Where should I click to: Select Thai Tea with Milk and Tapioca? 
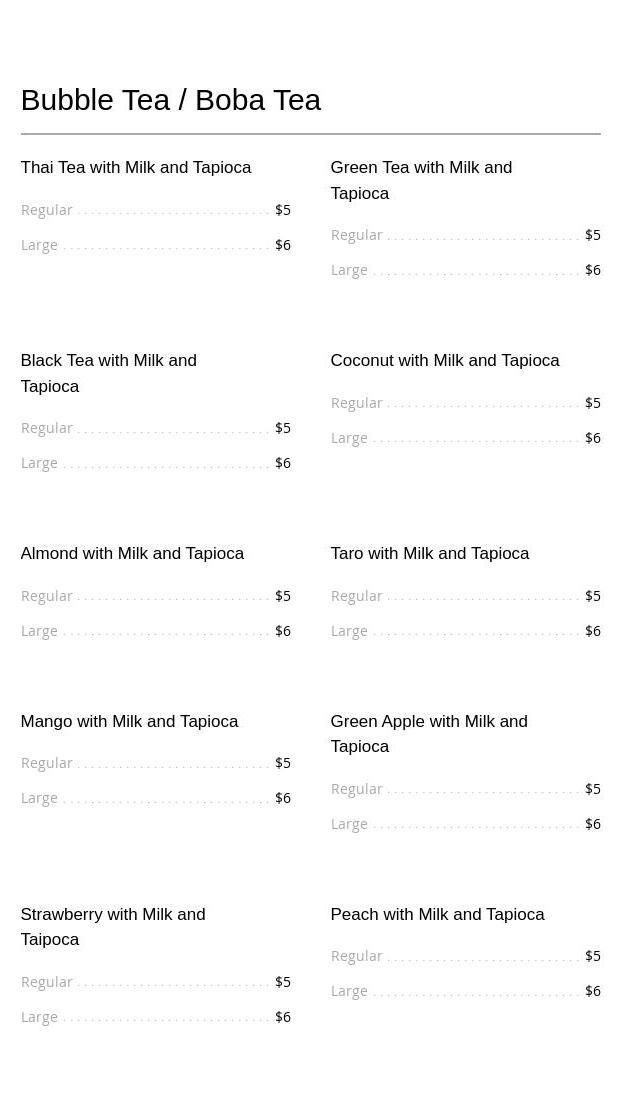point(136,168)
